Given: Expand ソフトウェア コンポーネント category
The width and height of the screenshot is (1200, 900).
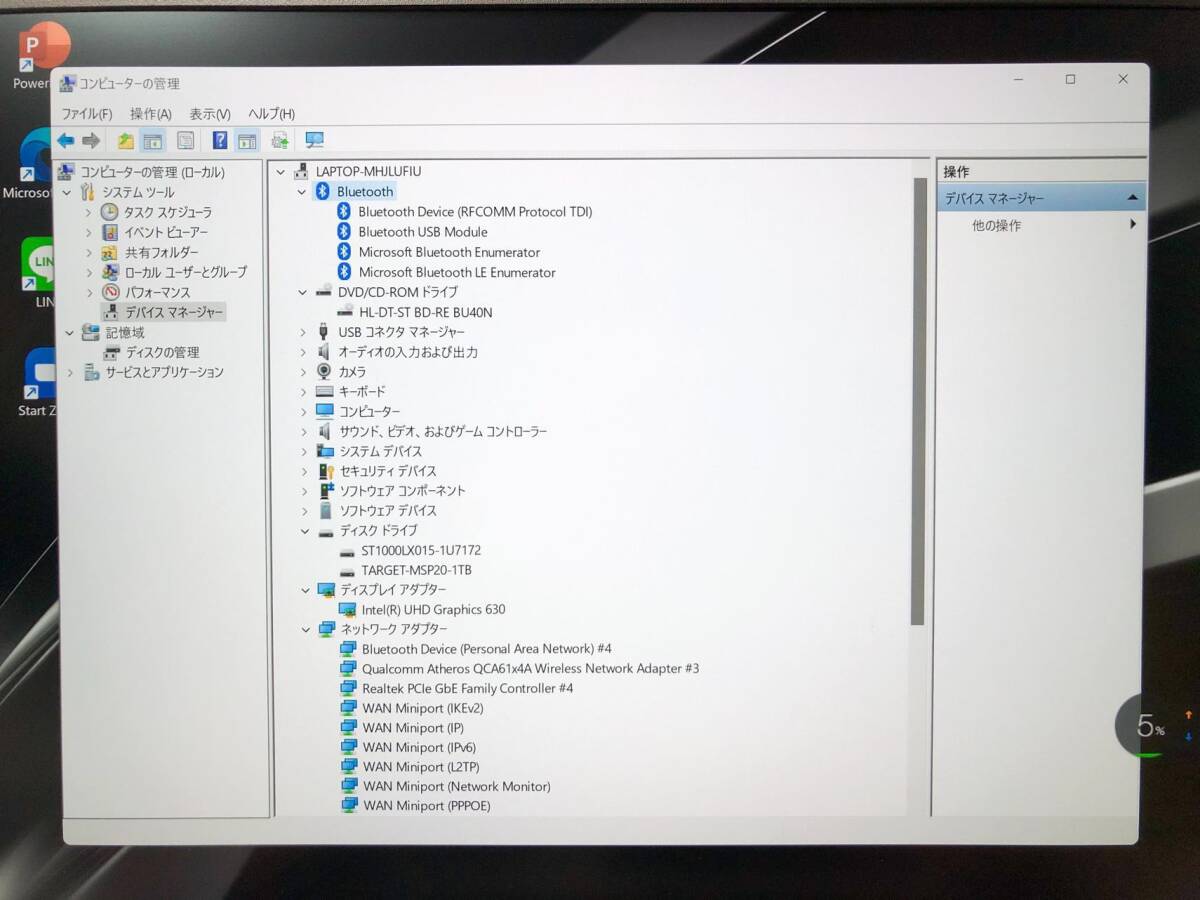Looking at the screenshot, I should pyautogui.click(x=304, y=491).
